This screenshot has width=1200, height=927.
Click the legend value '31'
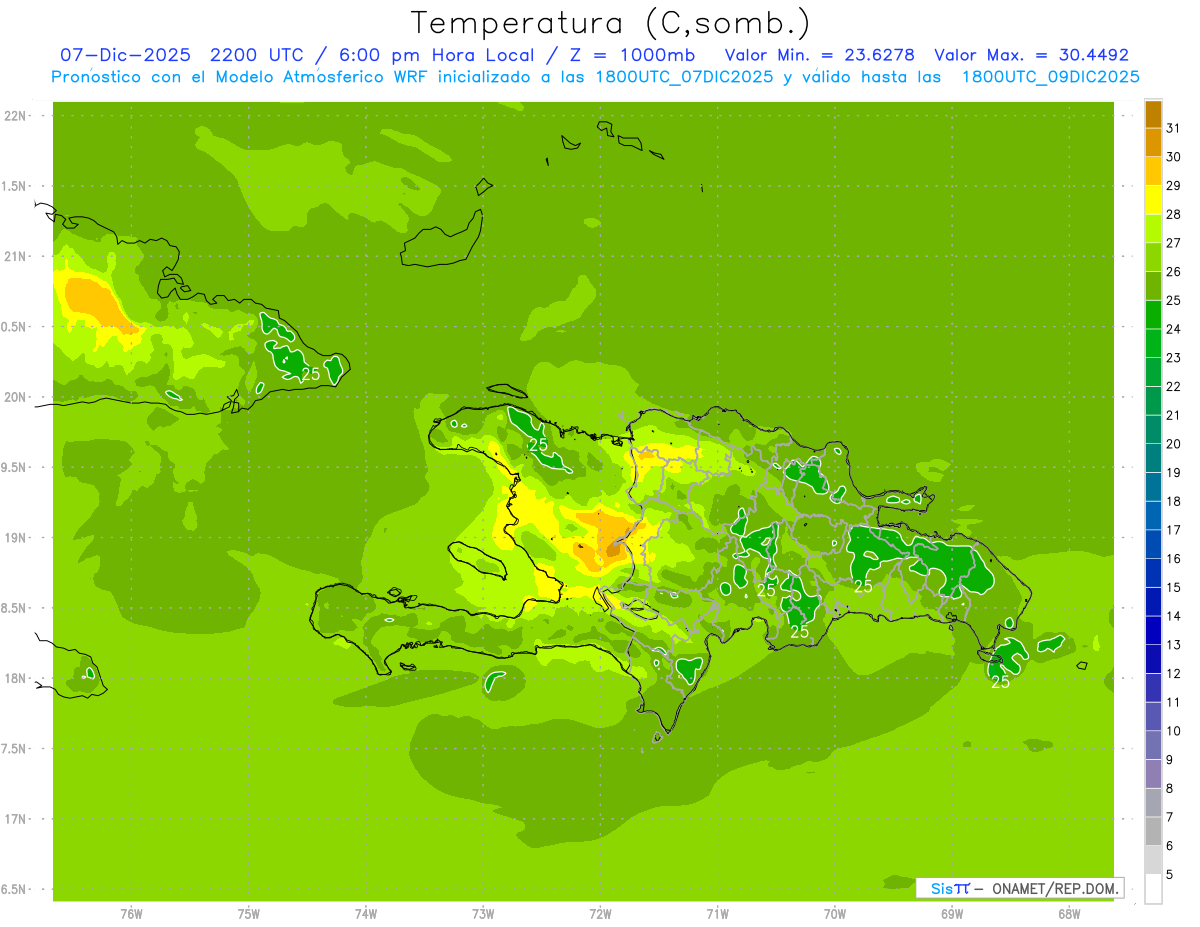pyautogui.click(x=1173, y=128)
